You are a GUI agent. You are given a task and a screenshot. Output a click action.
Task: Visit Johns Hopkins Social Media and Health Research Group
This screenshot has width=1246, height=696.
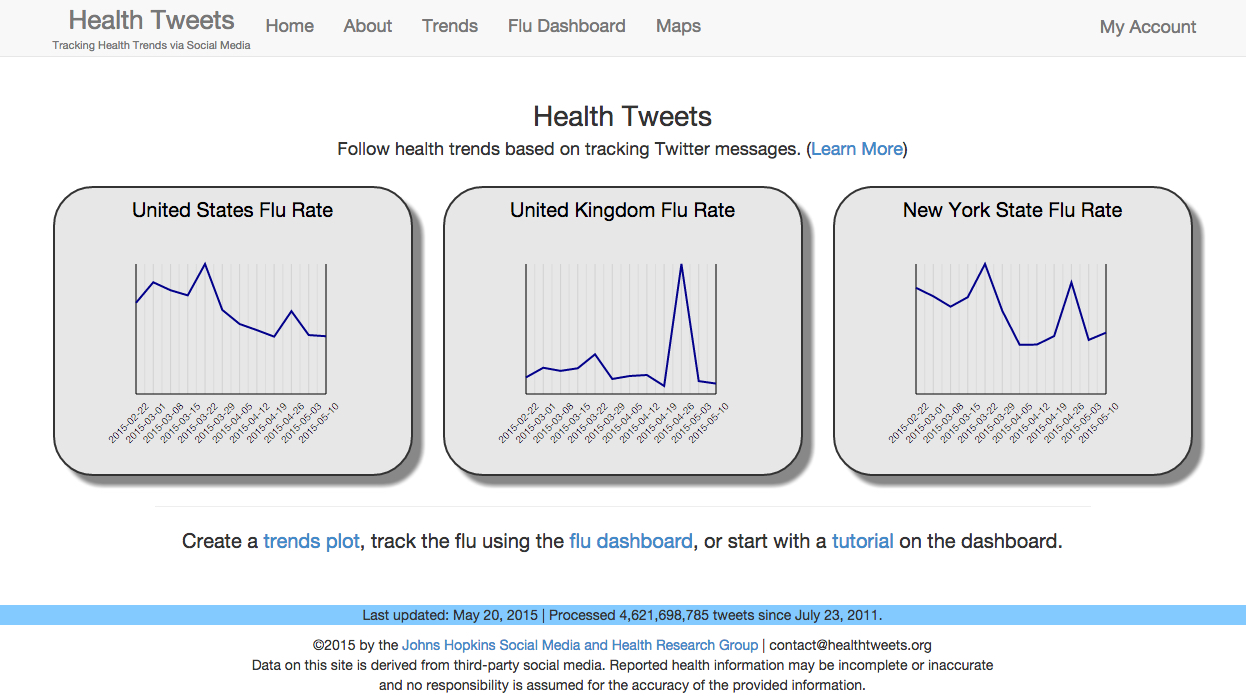click(x=580, y=645)
